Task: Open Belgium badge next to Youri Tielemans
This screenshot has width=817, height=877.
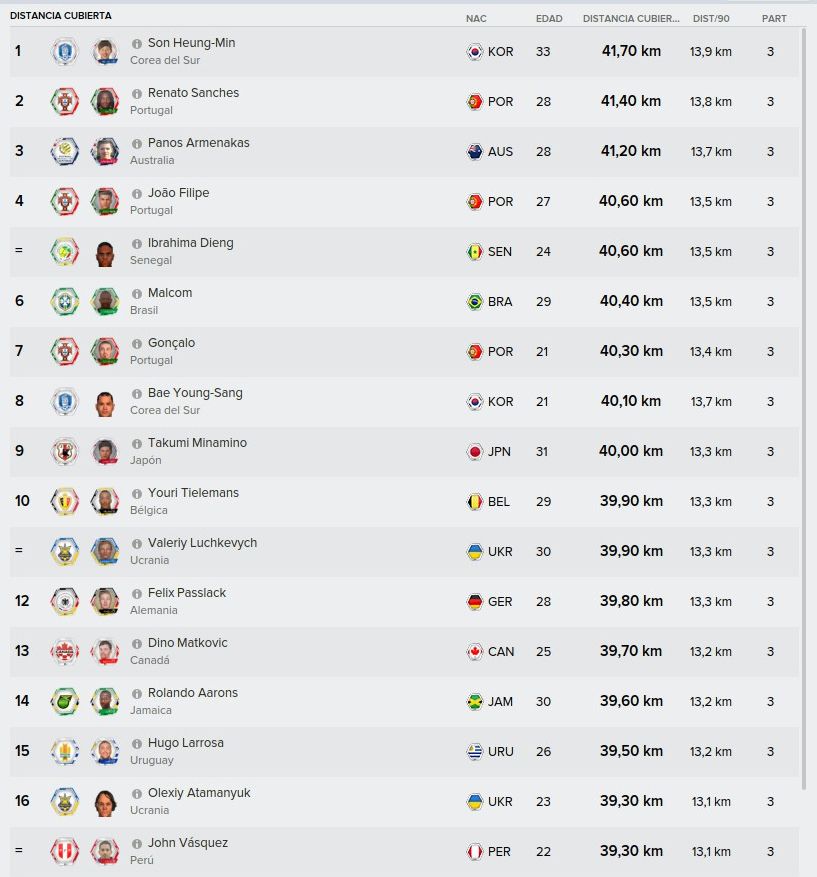Action: [64, 502]
